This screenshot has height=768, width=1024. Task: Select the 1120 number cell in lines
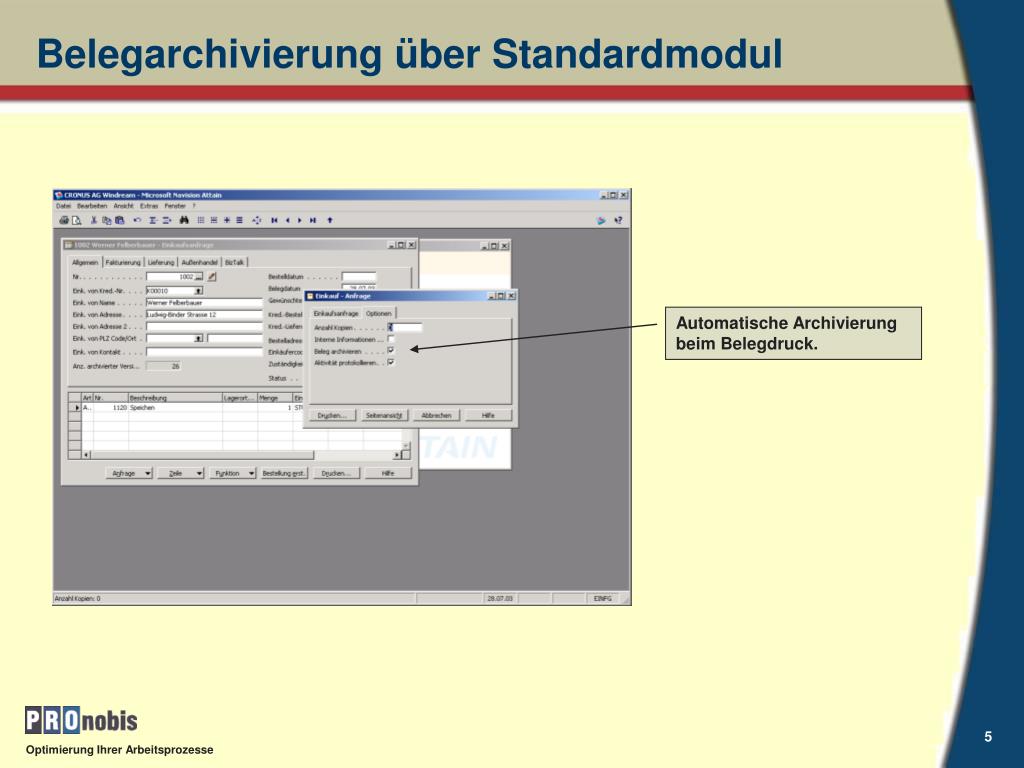(111, 408)
